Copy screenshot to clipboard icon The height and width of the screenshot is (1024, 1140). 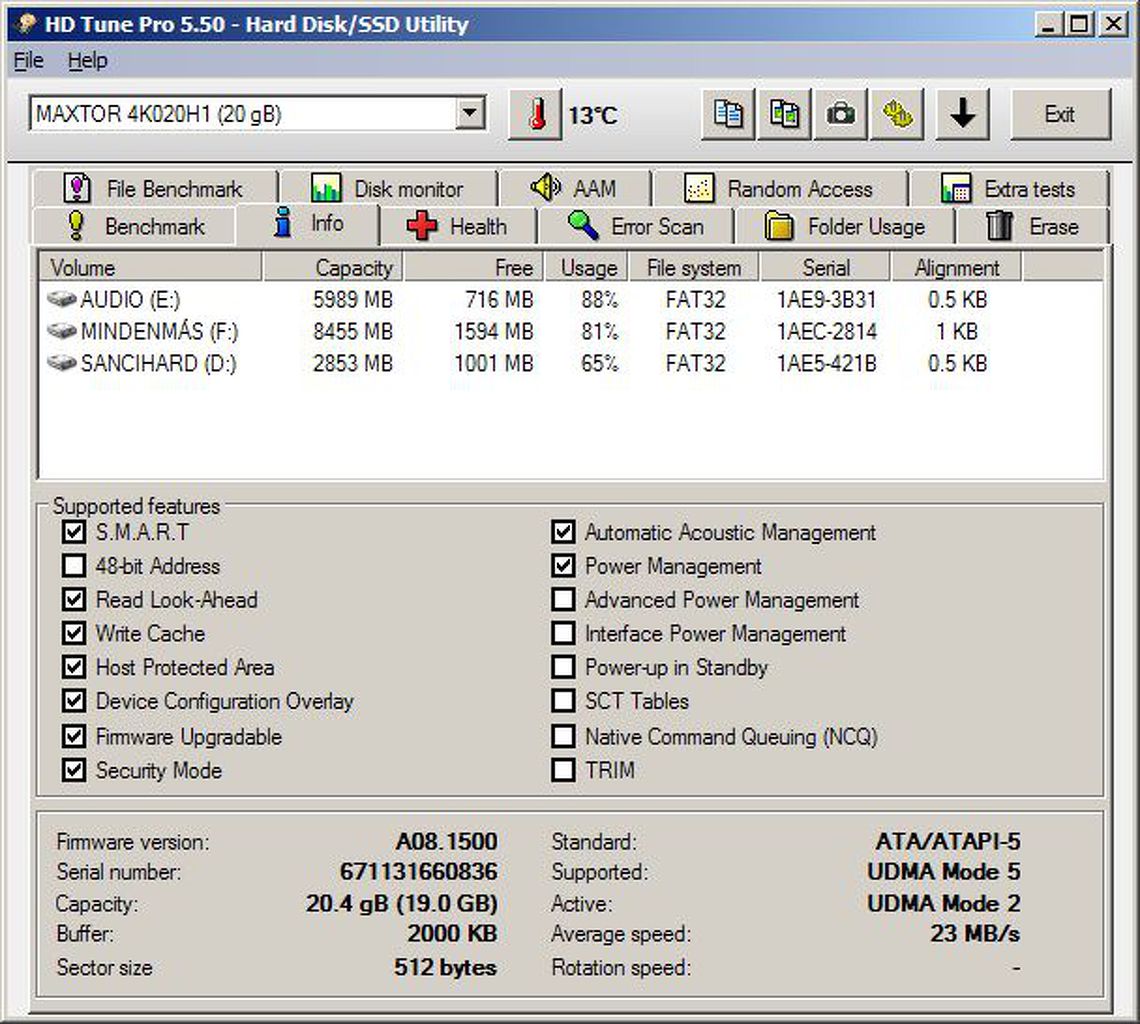pyautogui.click(x=784, y=114)
